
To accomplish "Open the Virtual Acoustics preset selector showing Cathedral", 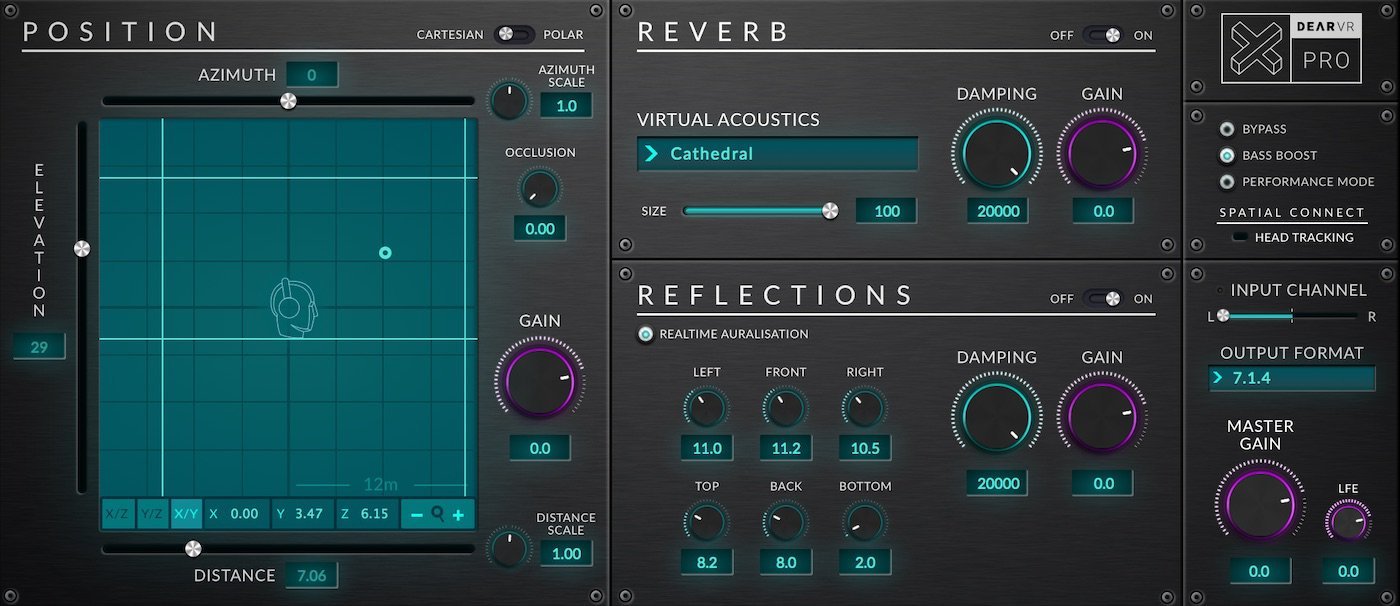I will tap(776, 153).
